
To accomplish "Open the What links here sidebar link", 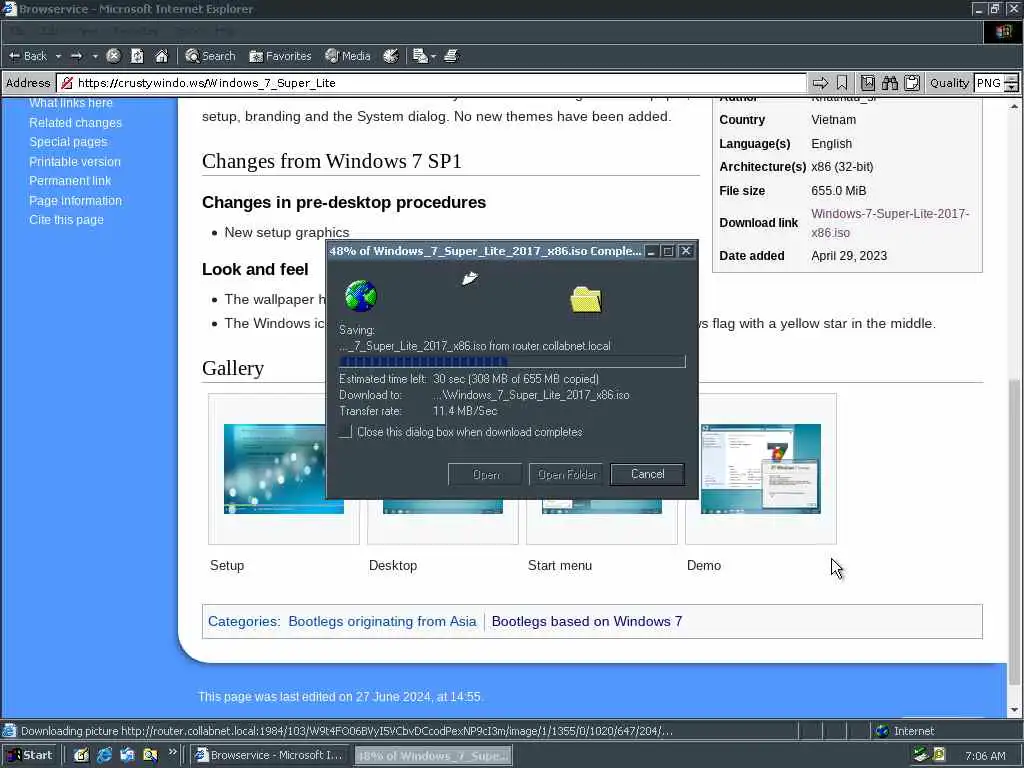I will [71, 103].
